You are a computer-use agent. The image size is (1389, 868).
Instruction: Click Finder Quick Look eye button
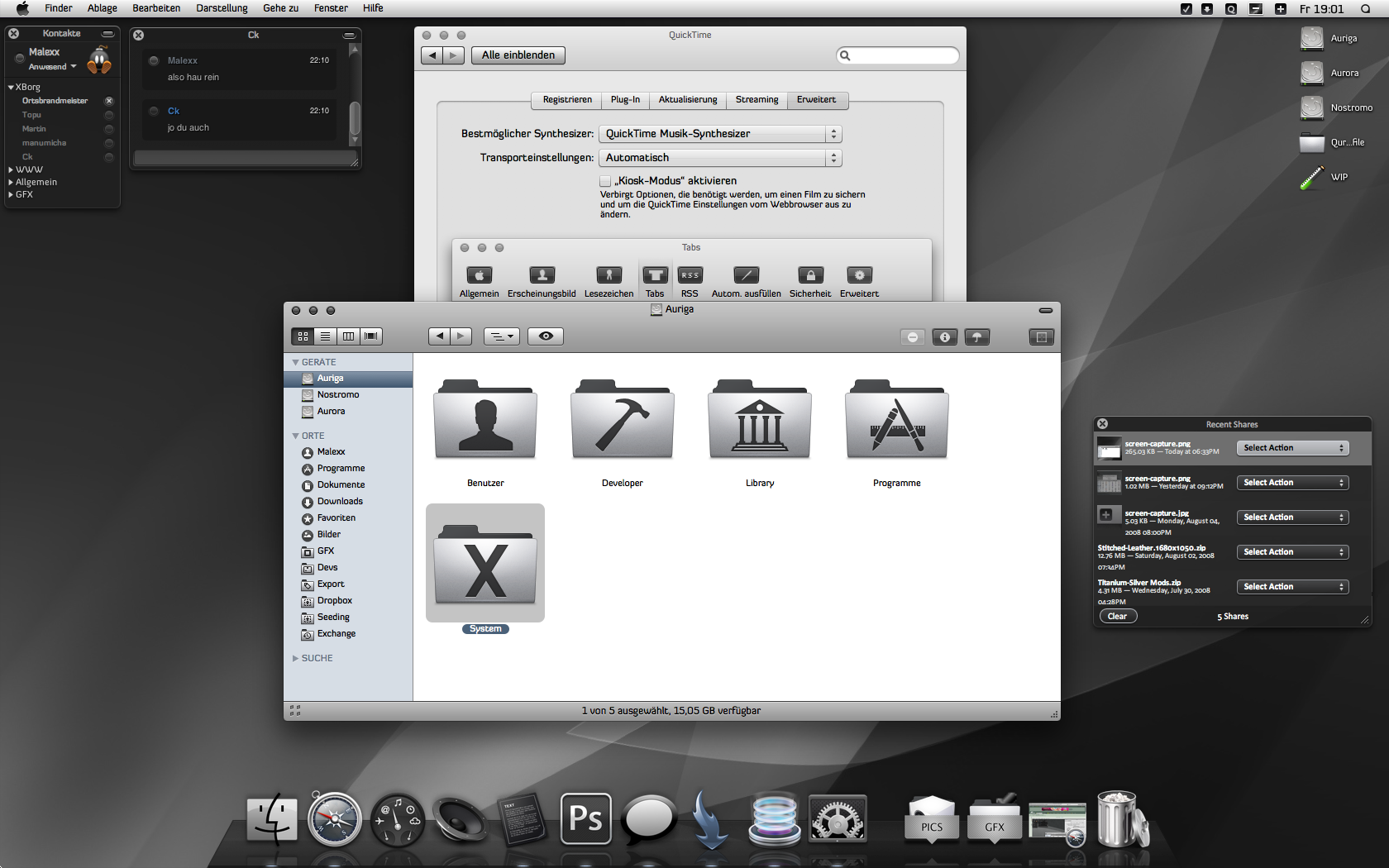point(546,336)
